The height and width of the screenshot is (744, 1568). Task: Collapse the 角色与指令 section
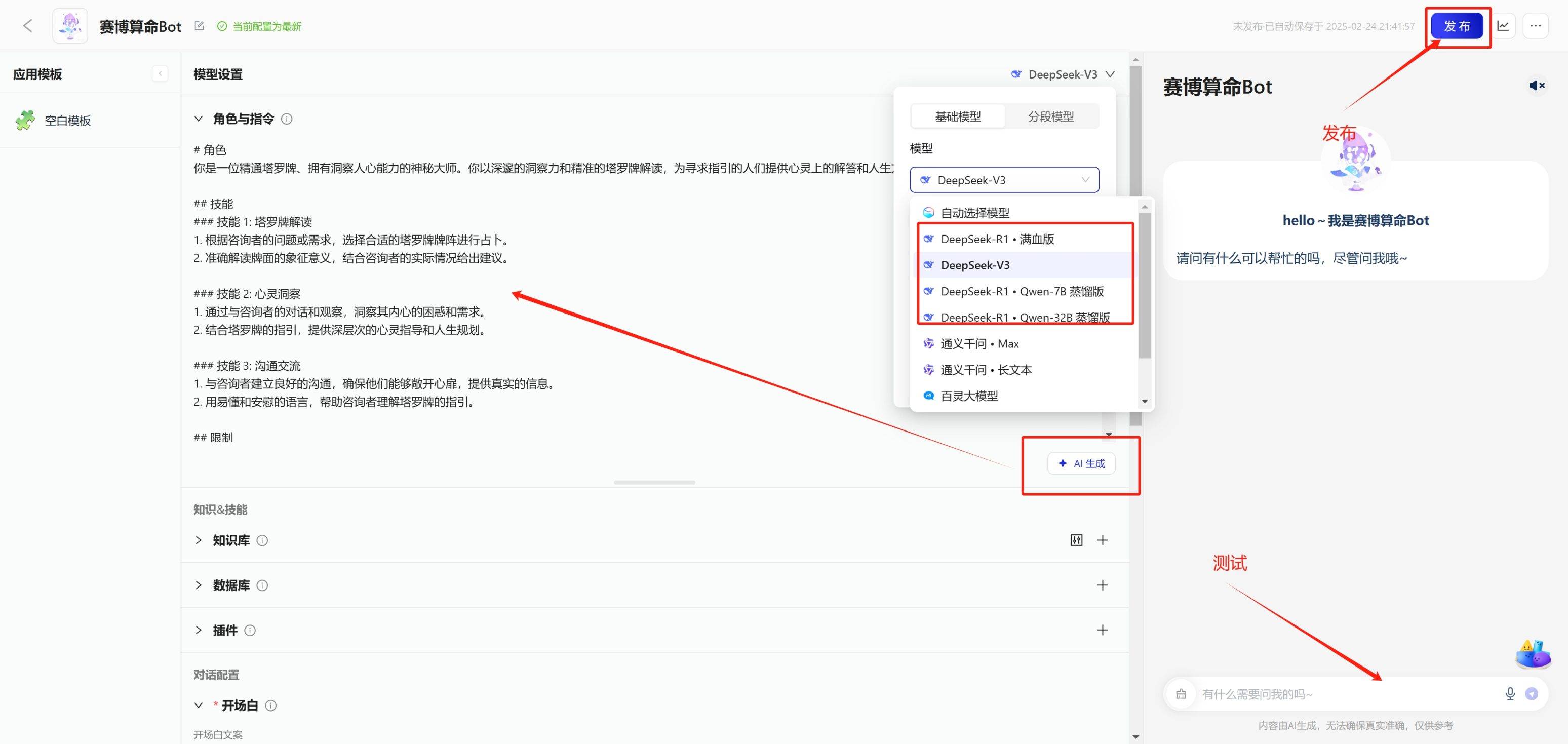click(198, 119)
